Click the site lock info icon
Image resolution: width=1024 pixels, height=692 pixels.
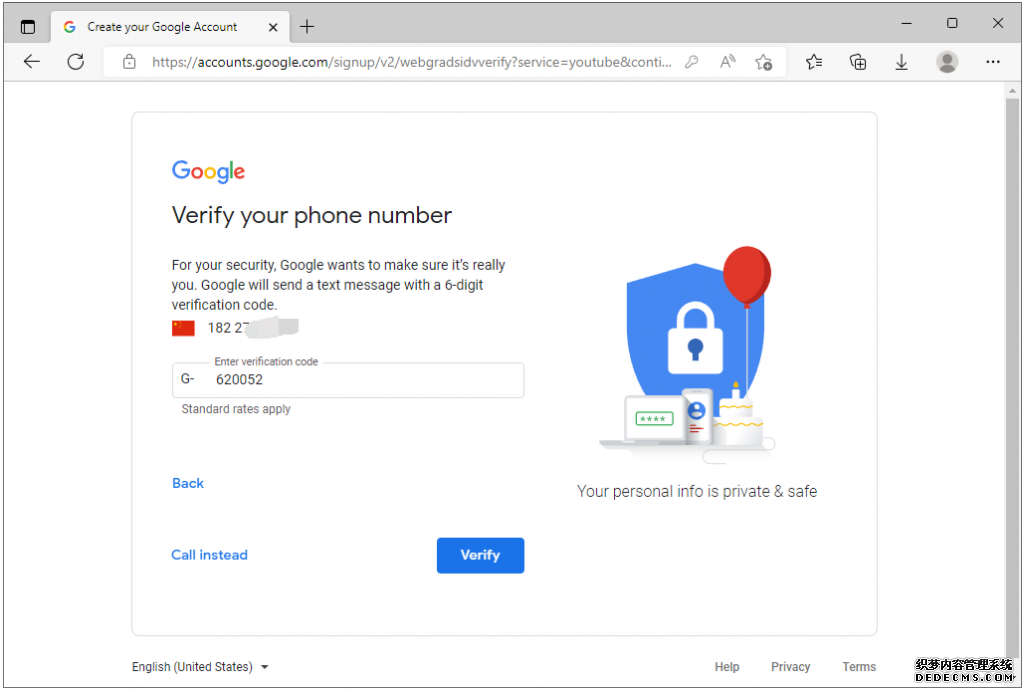[129, 62]
